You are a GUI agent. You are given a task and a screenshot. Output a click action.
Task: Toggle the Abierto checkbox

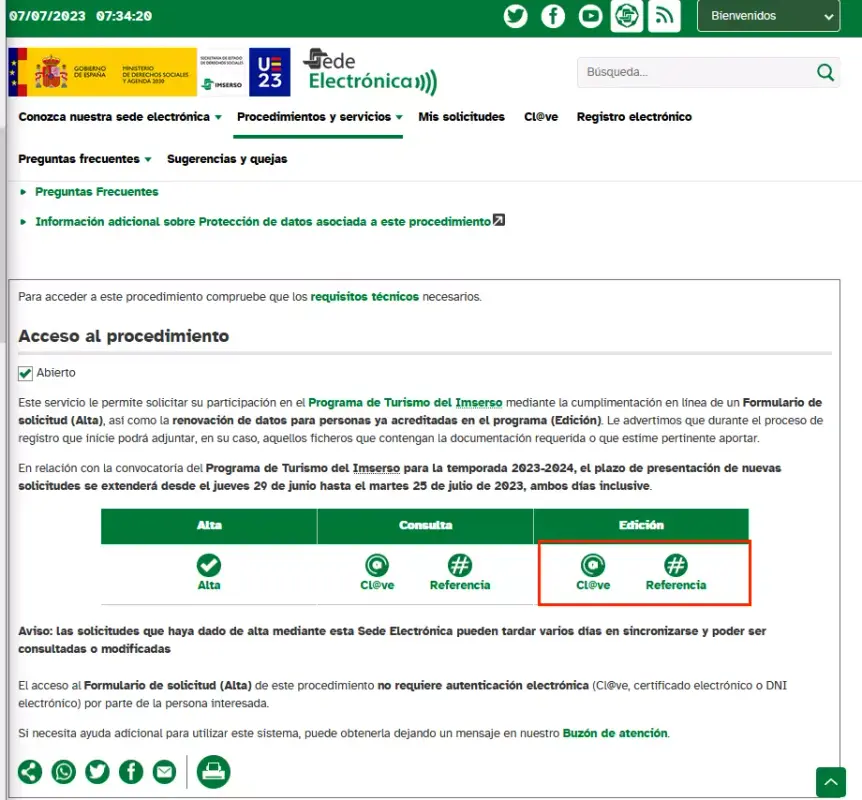point(25,373)
